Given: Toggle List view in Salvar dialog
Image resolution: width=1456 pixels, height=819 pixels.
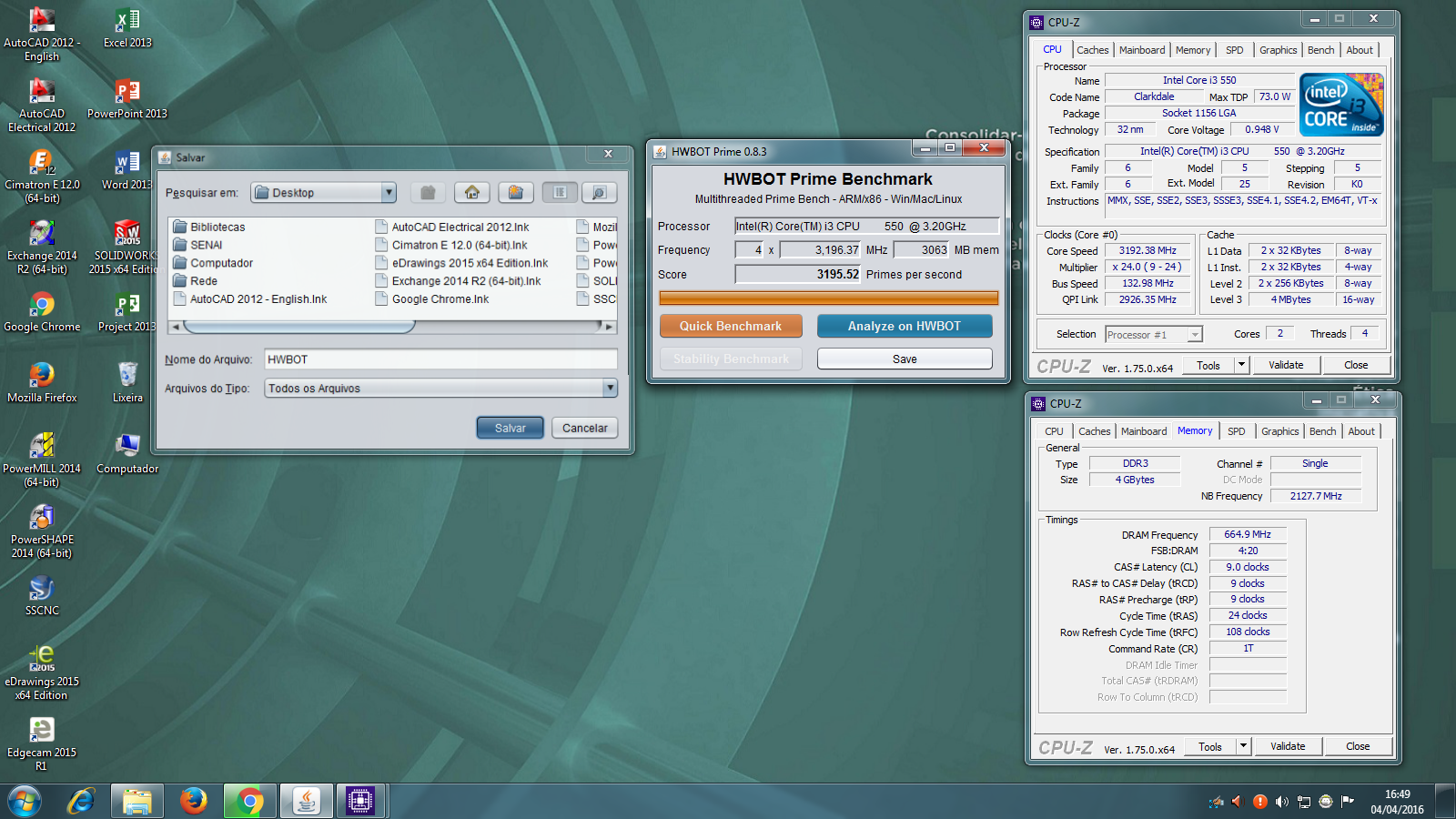Looking at the screenshot, I should (561, 192).
